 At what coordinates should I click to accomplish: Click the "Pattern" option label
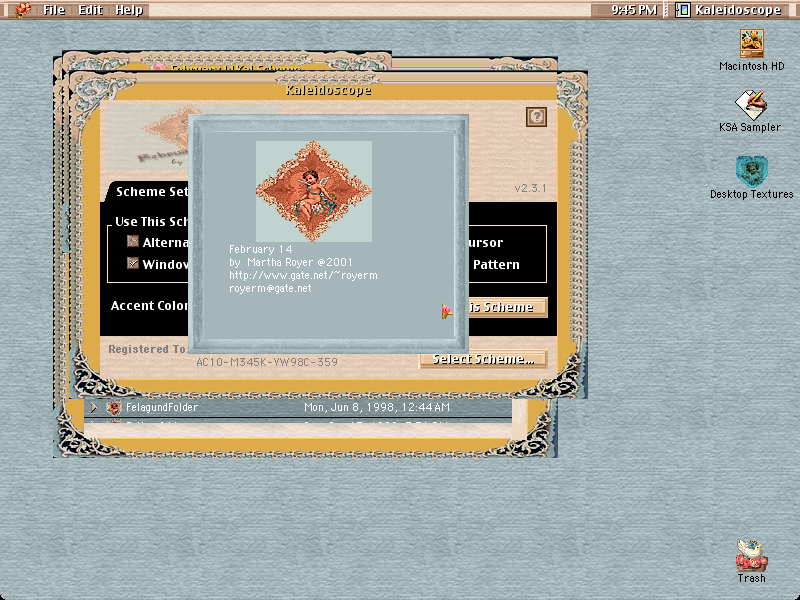tap(496, 264)
